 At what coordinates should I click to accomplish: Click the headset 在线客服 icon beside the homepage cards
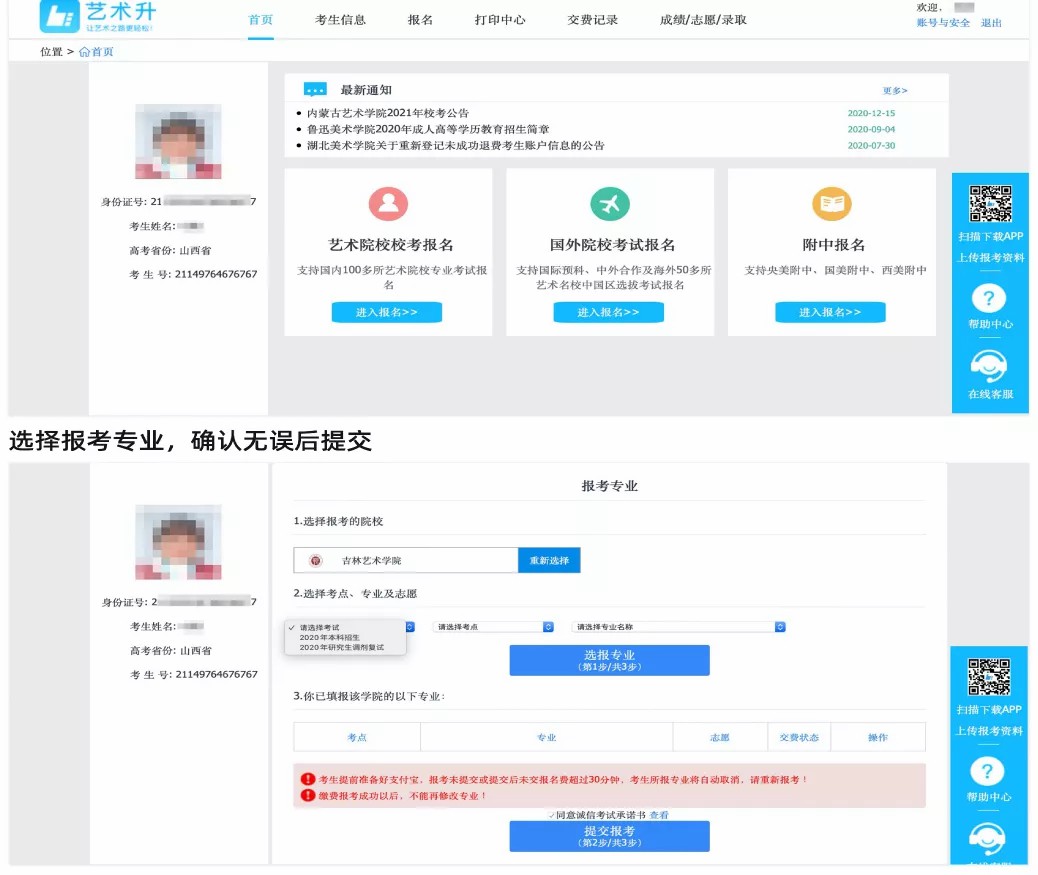989,367
